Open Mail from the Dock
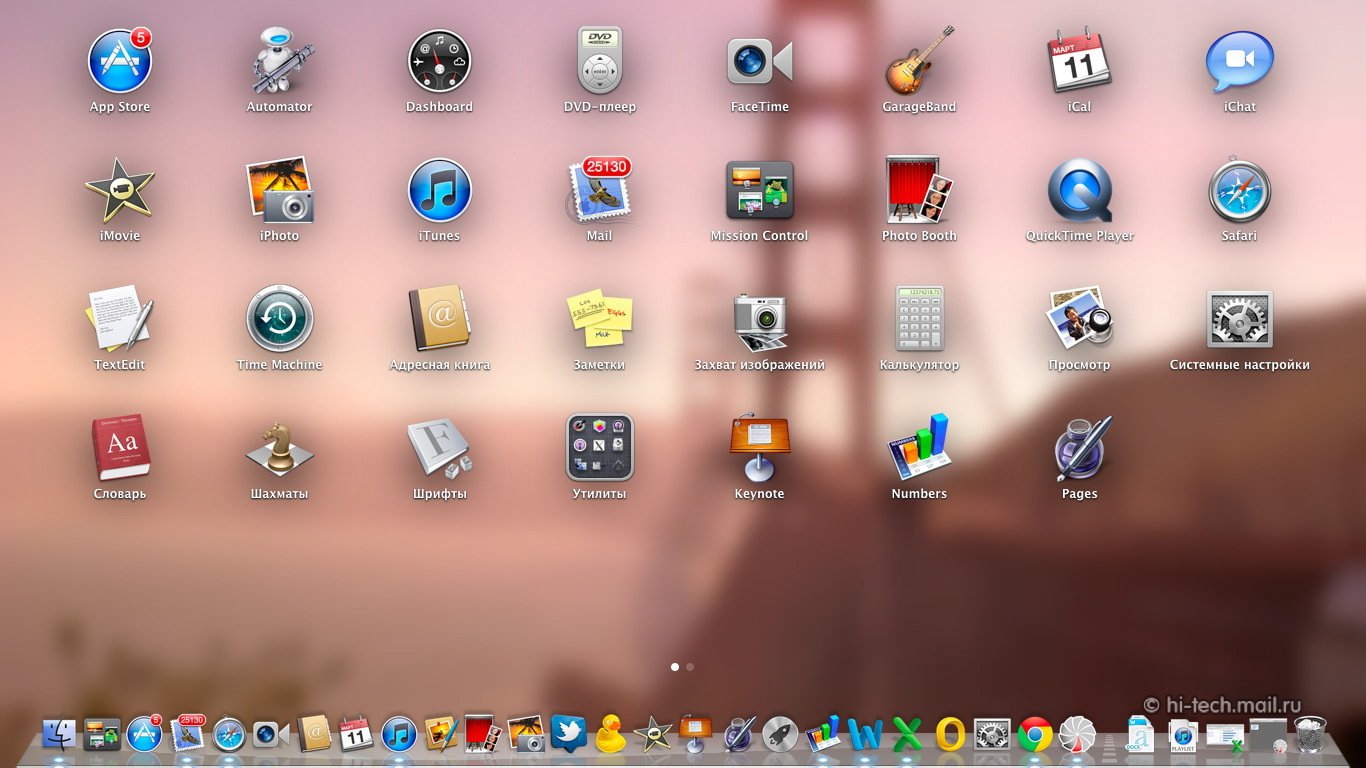The width and height of the screenshot is (1366, 768). tap(187, 734)
